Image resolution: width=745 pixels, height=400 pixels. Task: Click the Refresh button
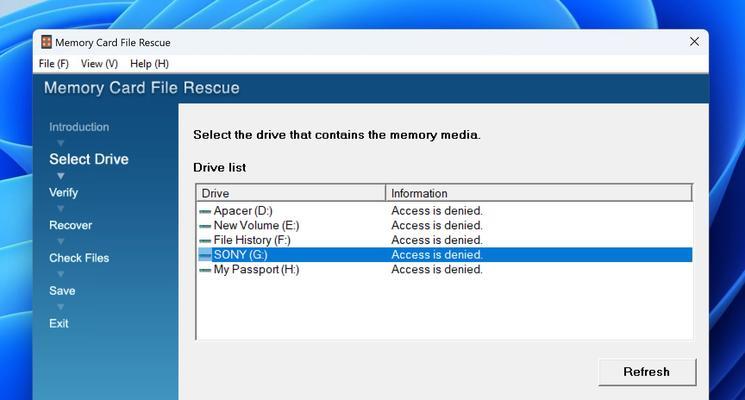pyautogui.click(x=647, y=372)
